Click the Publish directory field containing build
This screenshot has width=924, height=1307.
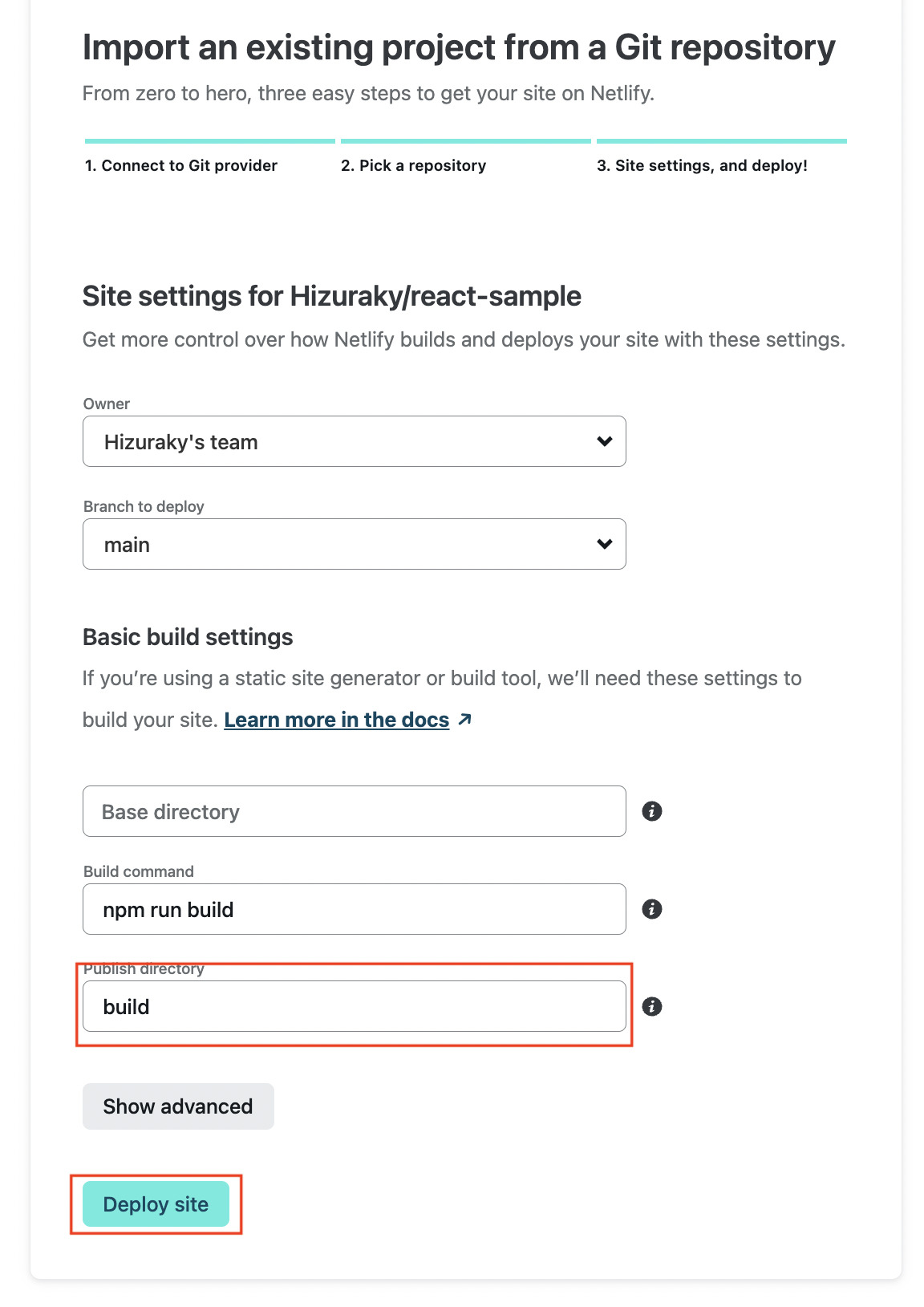point(354,1006)
